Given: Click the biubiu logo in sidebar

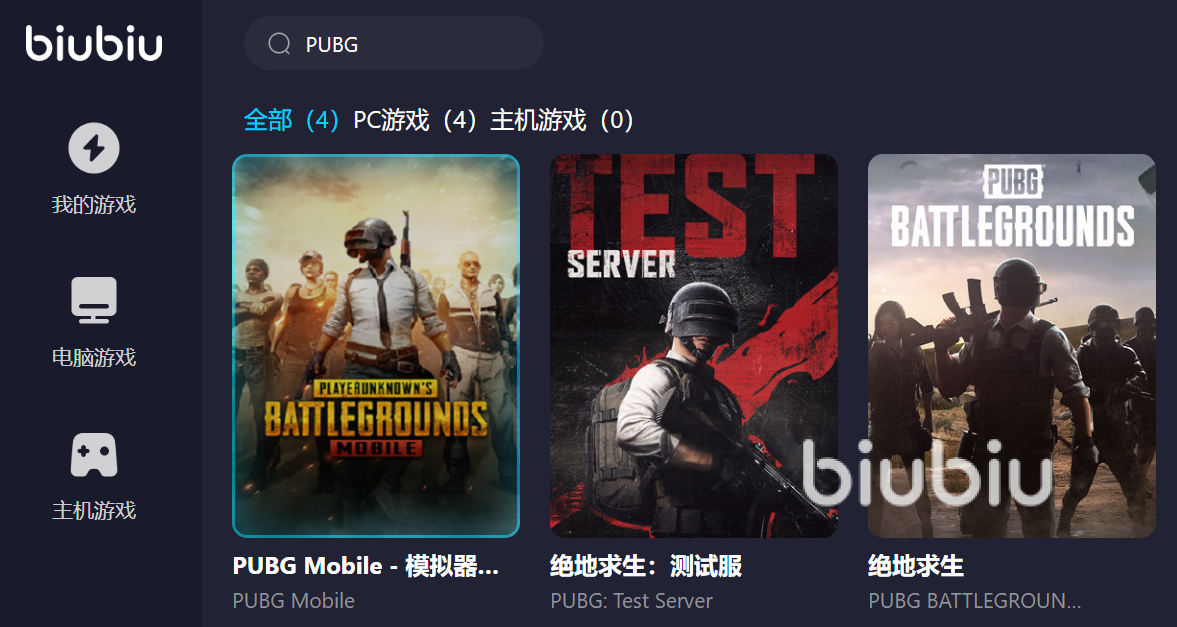Looking at the screenshot, I should 94,44.
